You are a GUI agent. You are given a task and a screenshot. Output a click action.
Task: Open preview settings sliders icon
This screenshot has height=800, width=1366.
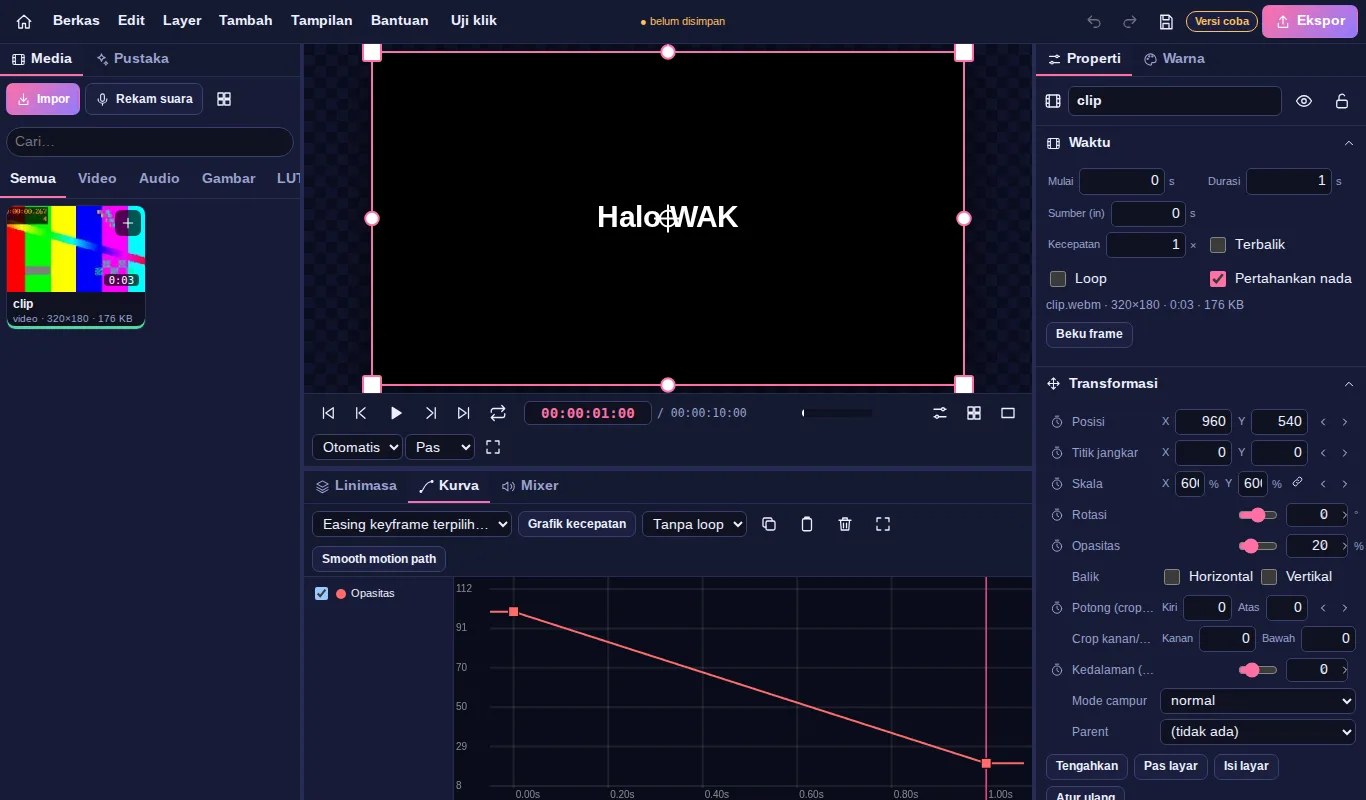point(940,413)
